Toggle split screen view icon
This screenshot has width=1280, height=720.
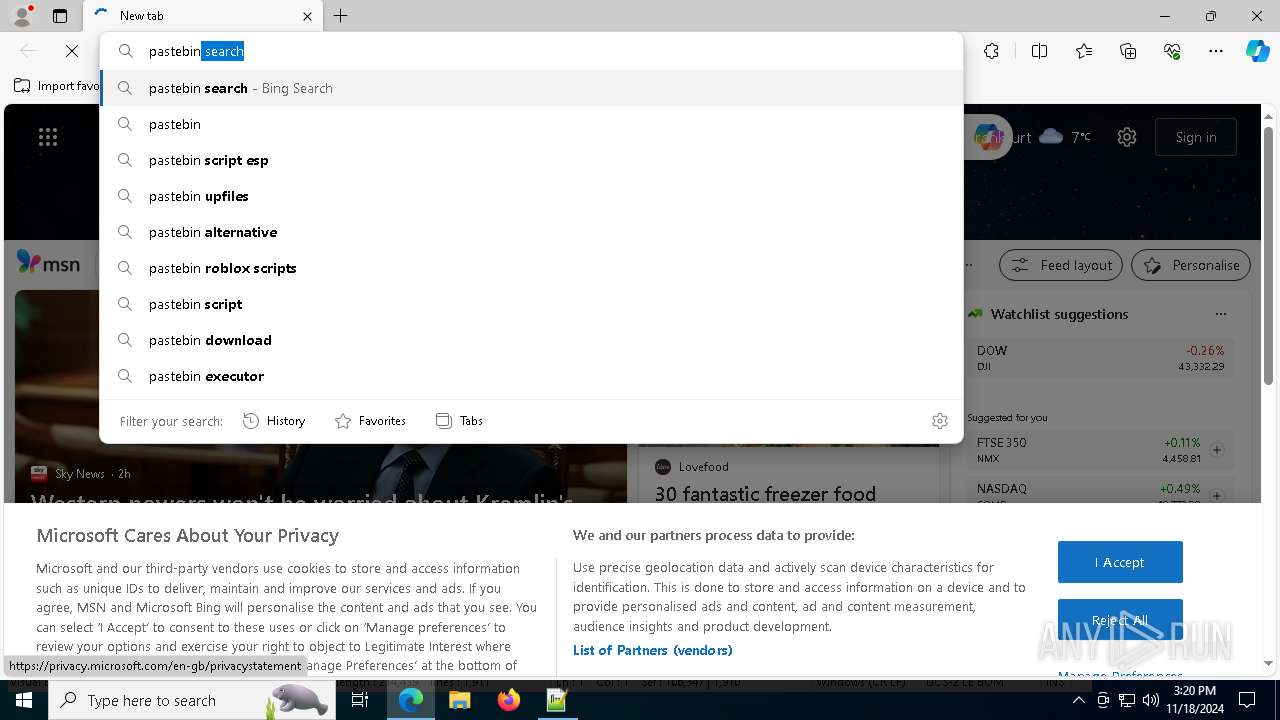coord(1039,51)
